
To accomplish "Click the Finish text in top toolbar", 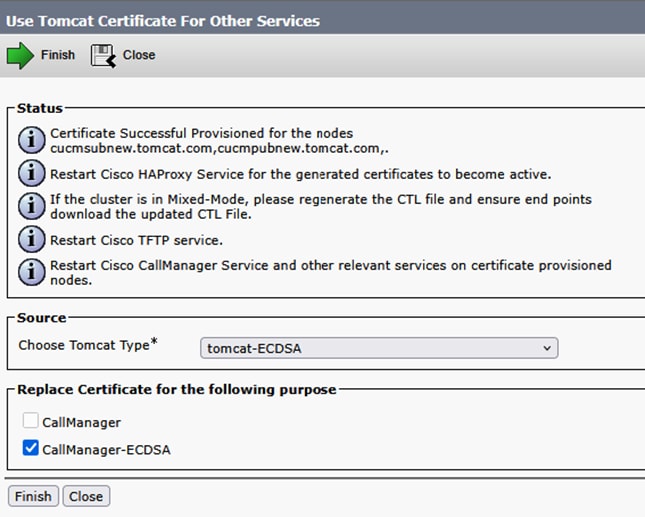I will coord(58,55).
